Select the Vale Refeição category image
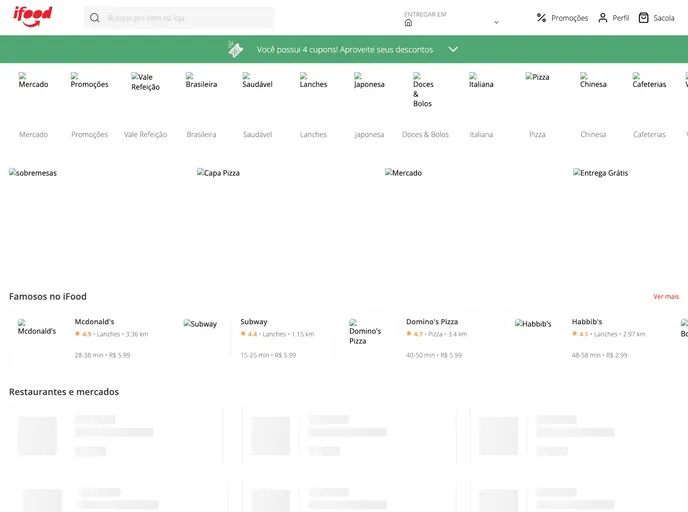This screenshot has height=512, width=688. tap(145, 82)
